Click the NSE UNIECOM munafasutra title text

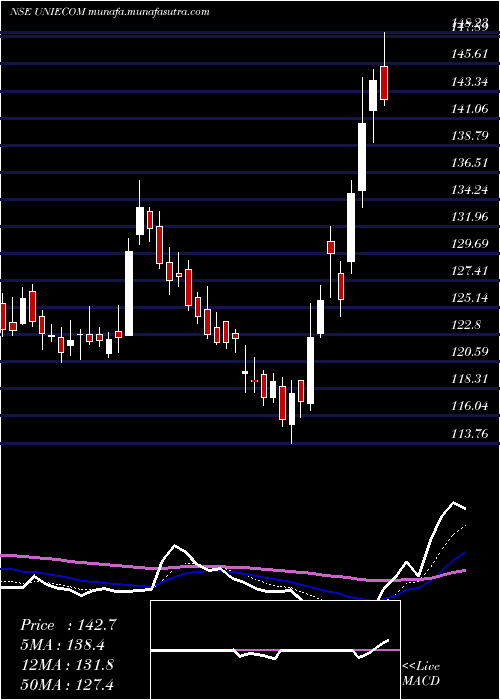coord(109,12)
